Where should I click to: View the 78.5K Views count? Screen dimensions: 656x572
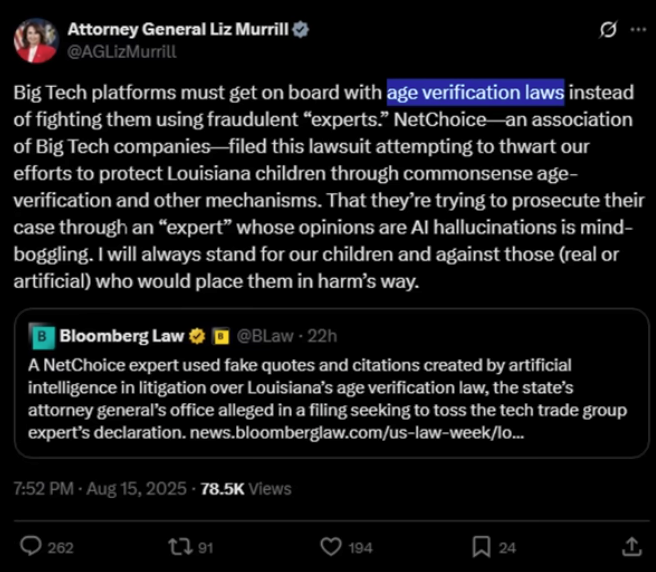click(x=246, y=489)
